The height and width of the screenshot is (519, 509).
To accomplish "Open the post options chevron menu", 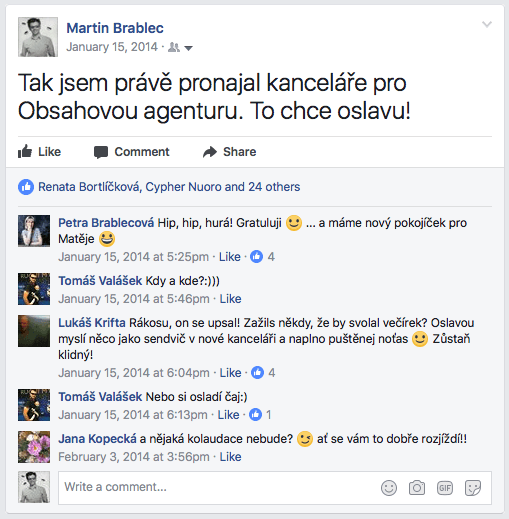I will coord(487,24).
